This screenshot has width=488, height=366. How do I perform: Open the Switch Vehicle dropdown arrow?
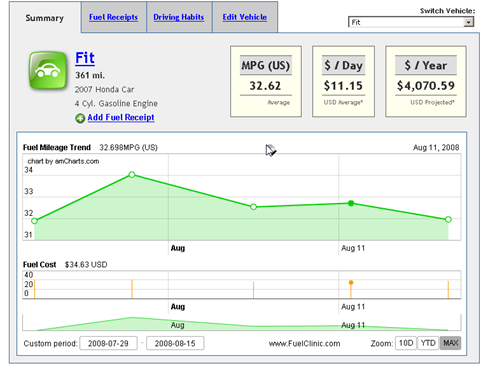point(469,22)
